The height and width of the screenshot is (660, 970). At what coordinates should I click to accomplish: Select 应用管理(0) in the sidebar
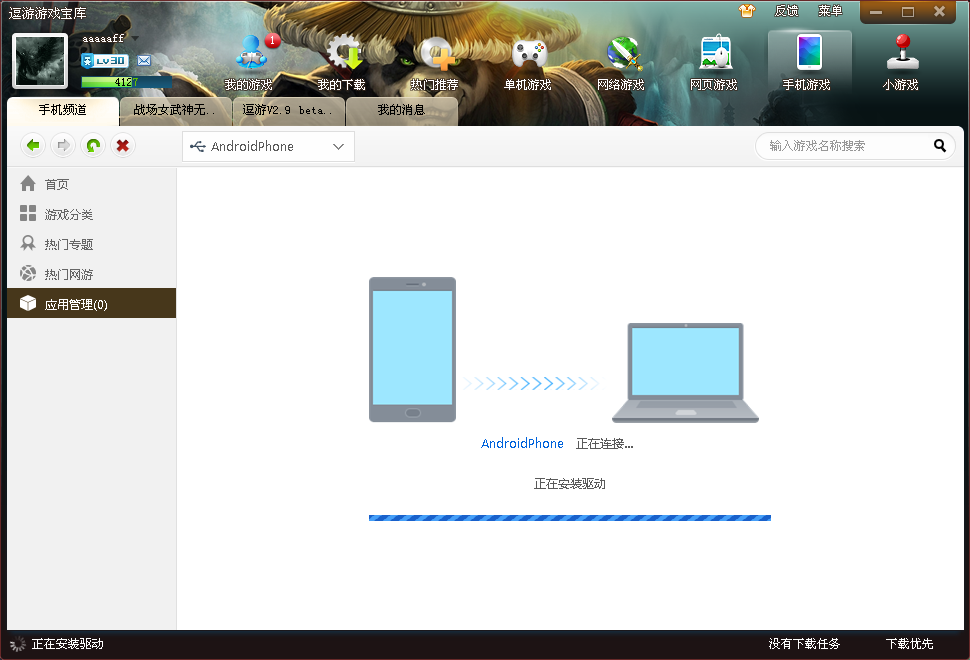coord(92,303)
